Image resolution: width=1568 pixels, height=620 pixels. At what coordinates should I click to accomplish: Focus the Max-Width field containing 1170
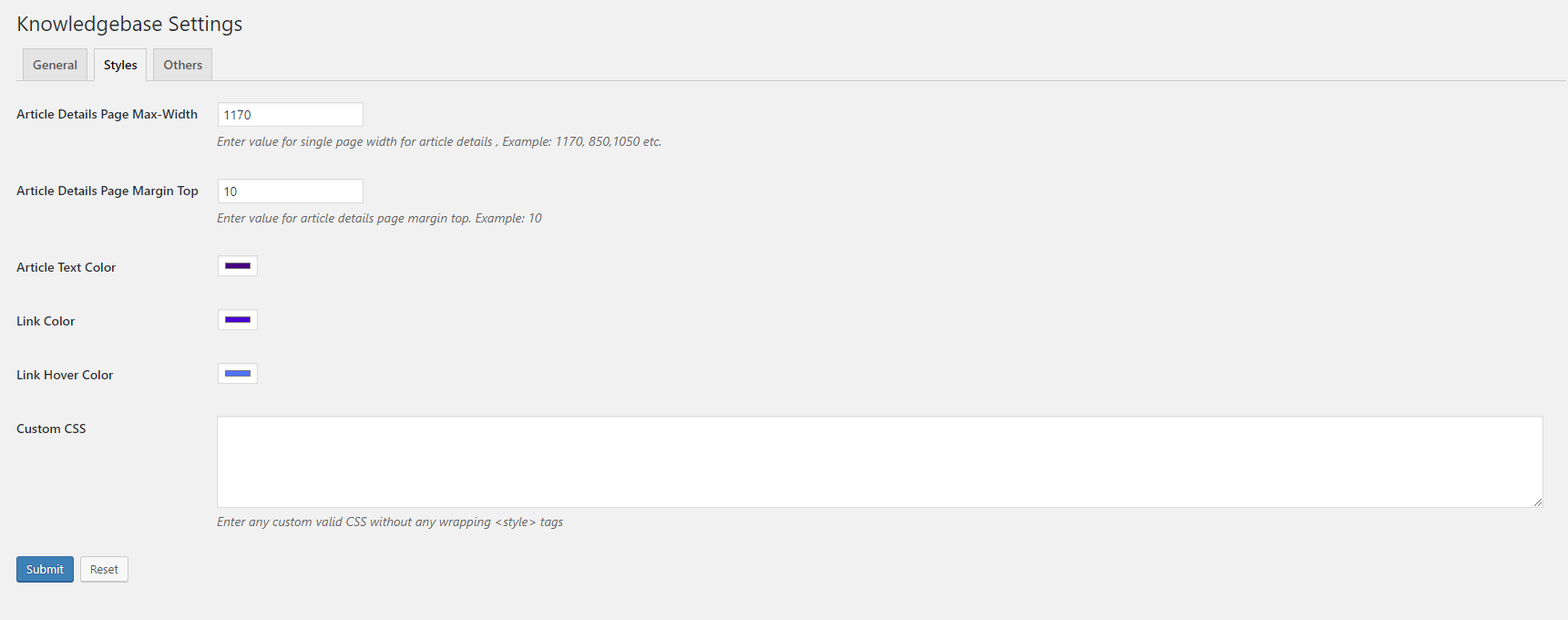pos(291,115)
